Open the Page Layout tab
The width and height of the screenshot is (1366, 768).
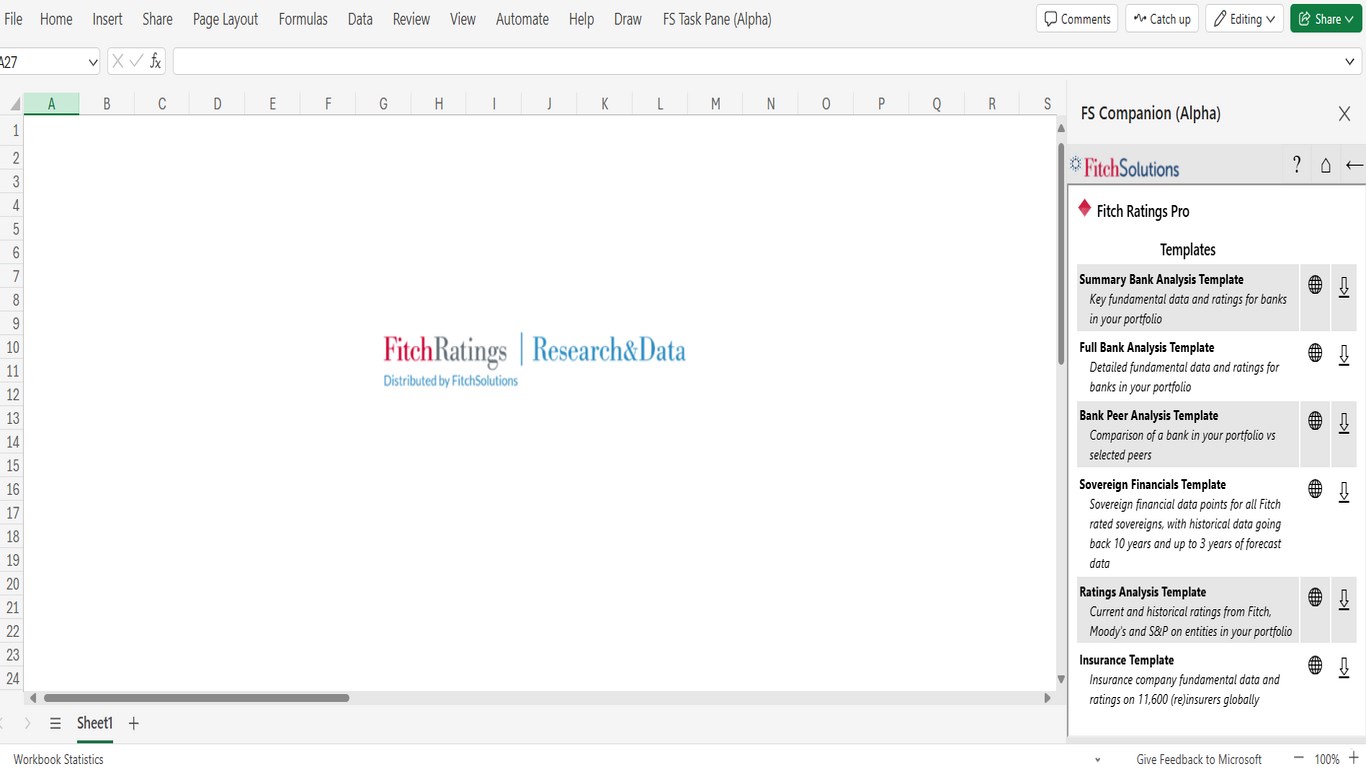coord(225,19)
